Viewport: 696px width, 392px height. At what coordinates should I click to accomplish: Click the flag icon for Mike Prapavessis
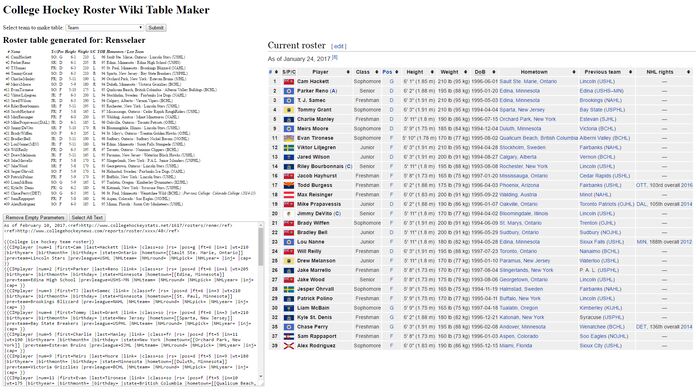[289, 204]
